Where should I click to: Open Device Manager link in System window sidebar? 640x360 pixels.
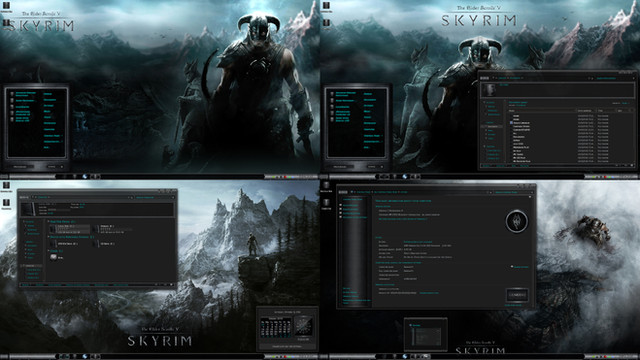[x=351, y=205]
